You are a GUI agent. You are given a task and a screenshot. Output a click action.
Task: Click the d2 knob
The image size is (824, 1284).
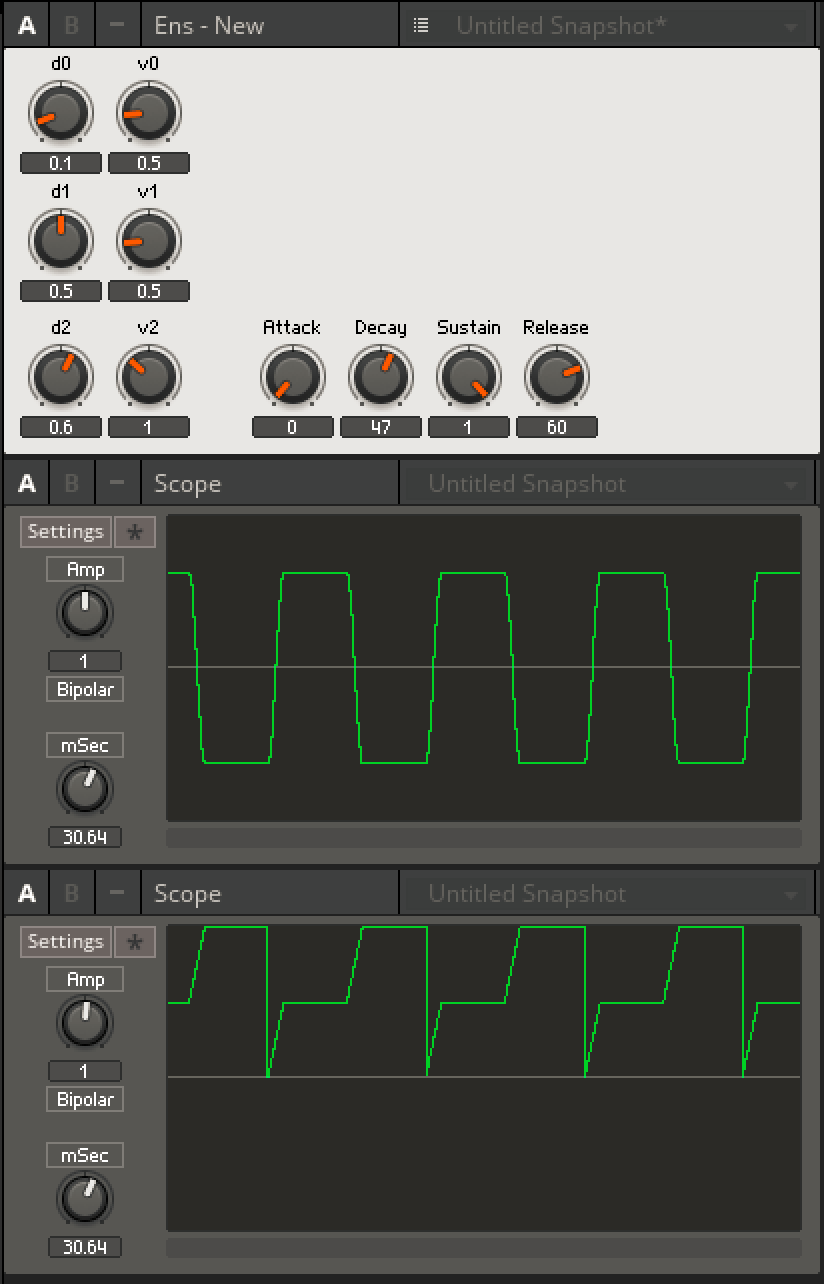[x=61, y=377]
